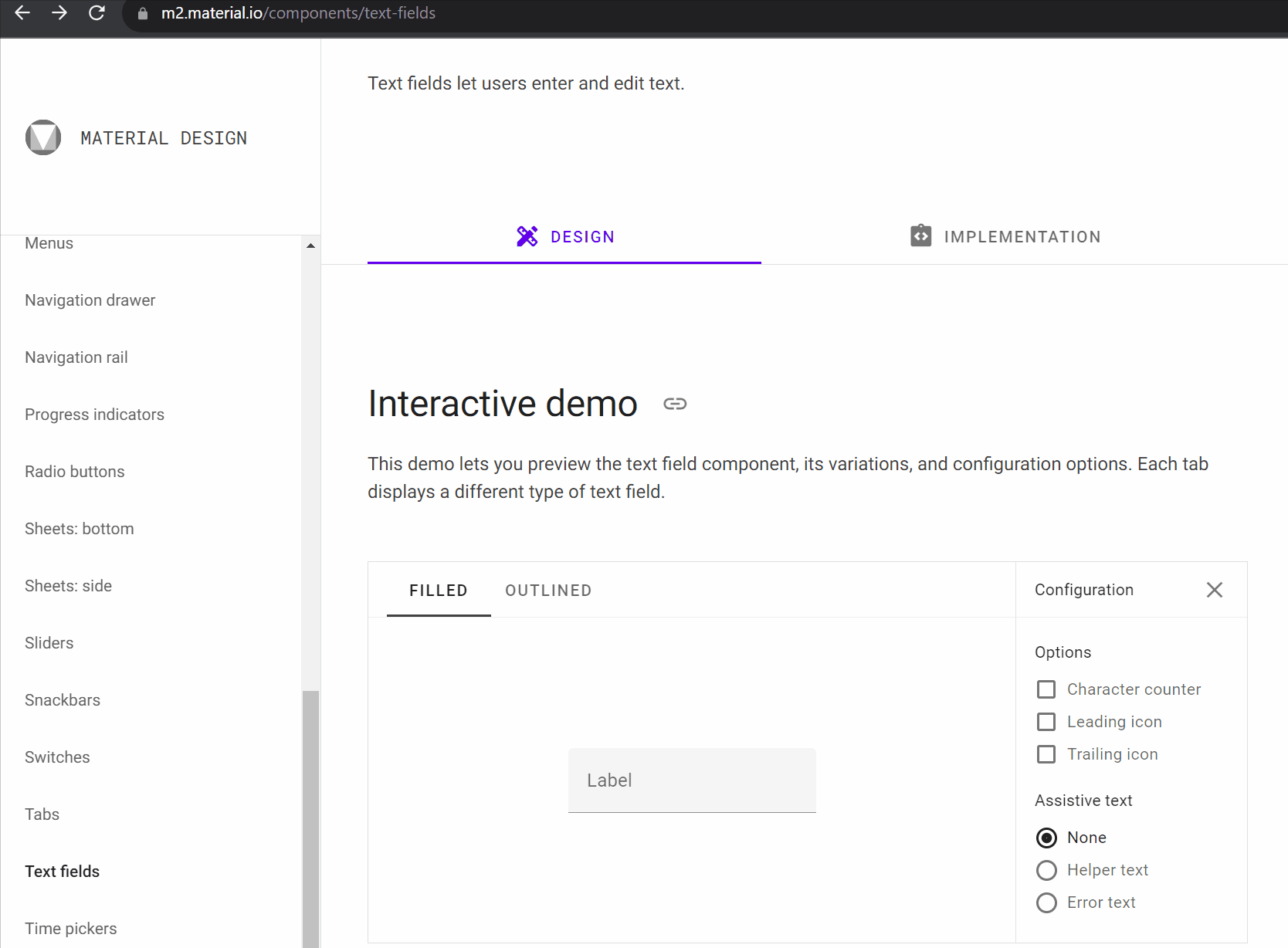Open Switches in the sidebar
Screen dimensions: 1288x948
point(58,757)
